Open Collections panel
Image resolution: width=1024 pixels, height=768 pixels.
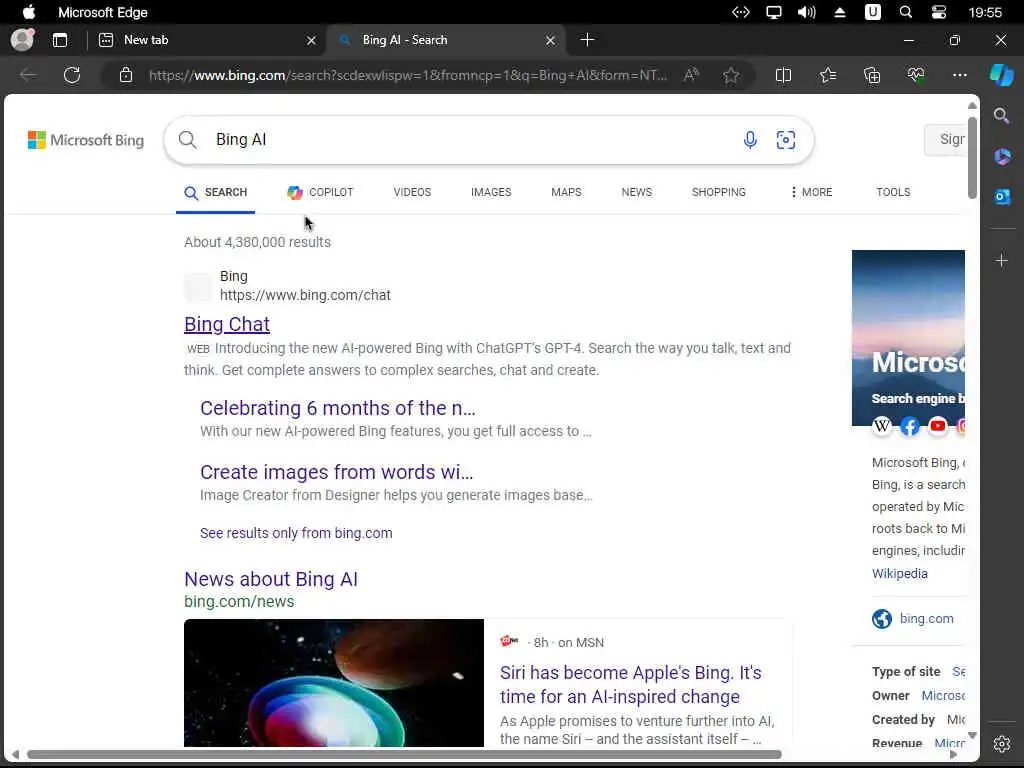click(x=872, y=76)
